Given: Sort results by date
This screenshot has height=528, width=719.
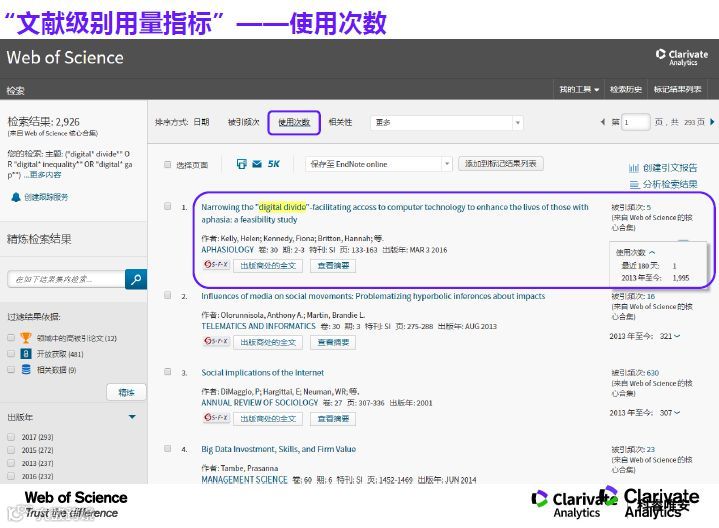Looking at the screenshot, I should [201, 122].
